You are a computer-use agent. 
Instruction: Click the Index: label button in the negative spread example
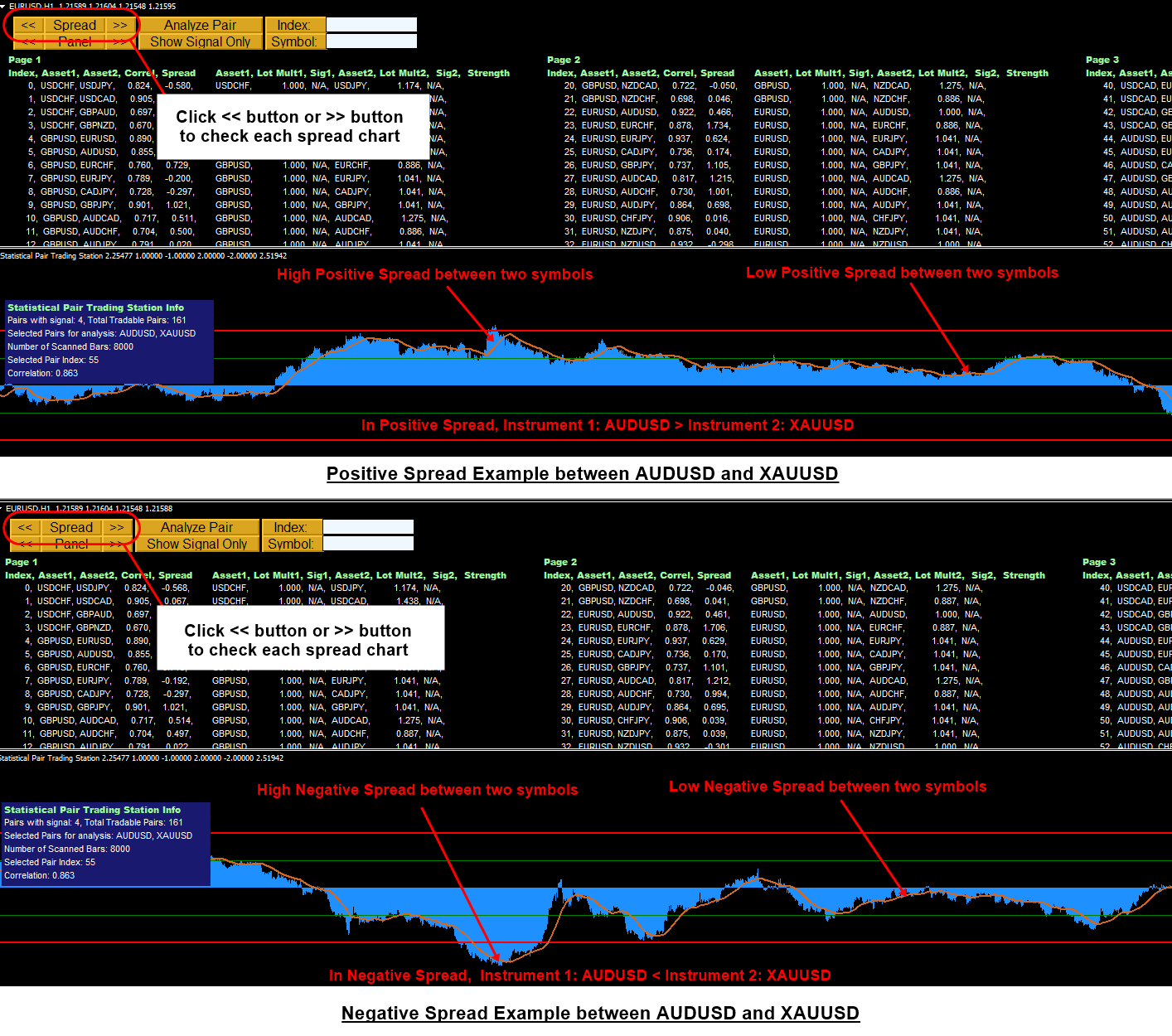[x=290, y=528]
